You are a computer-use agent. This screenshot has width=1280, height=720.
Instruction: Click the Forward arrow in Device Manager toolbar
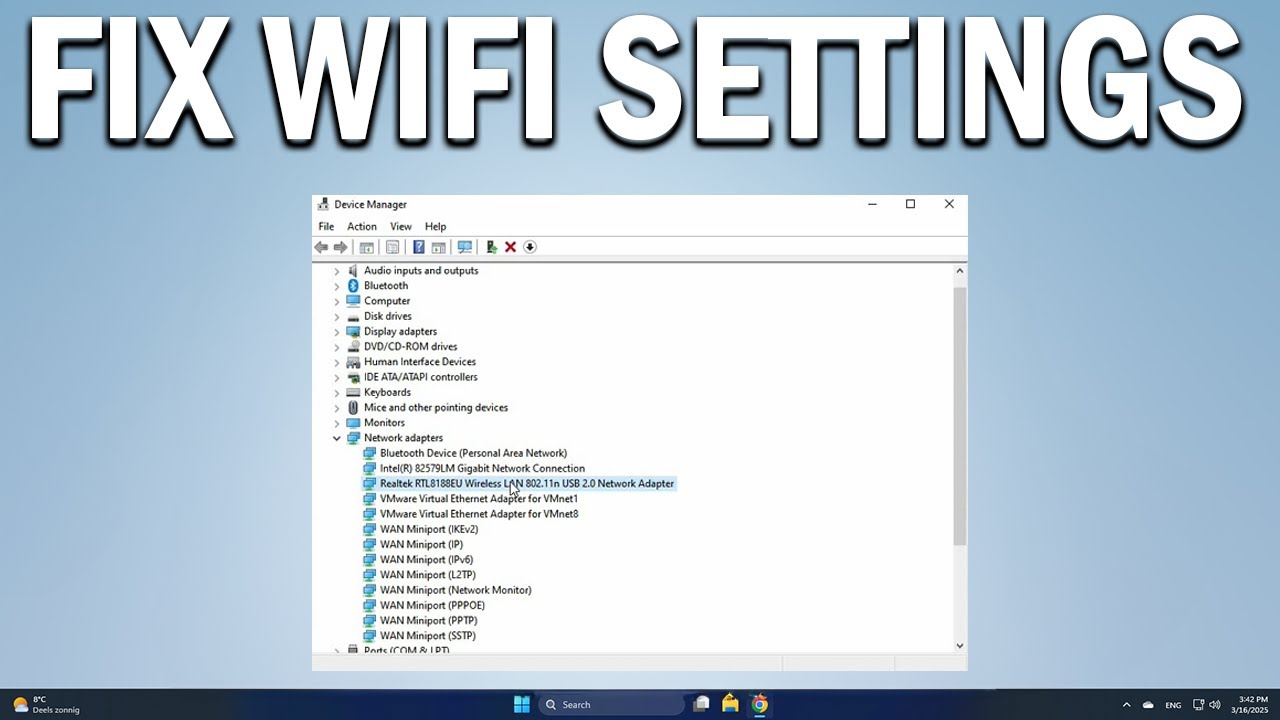pos(340,247)
